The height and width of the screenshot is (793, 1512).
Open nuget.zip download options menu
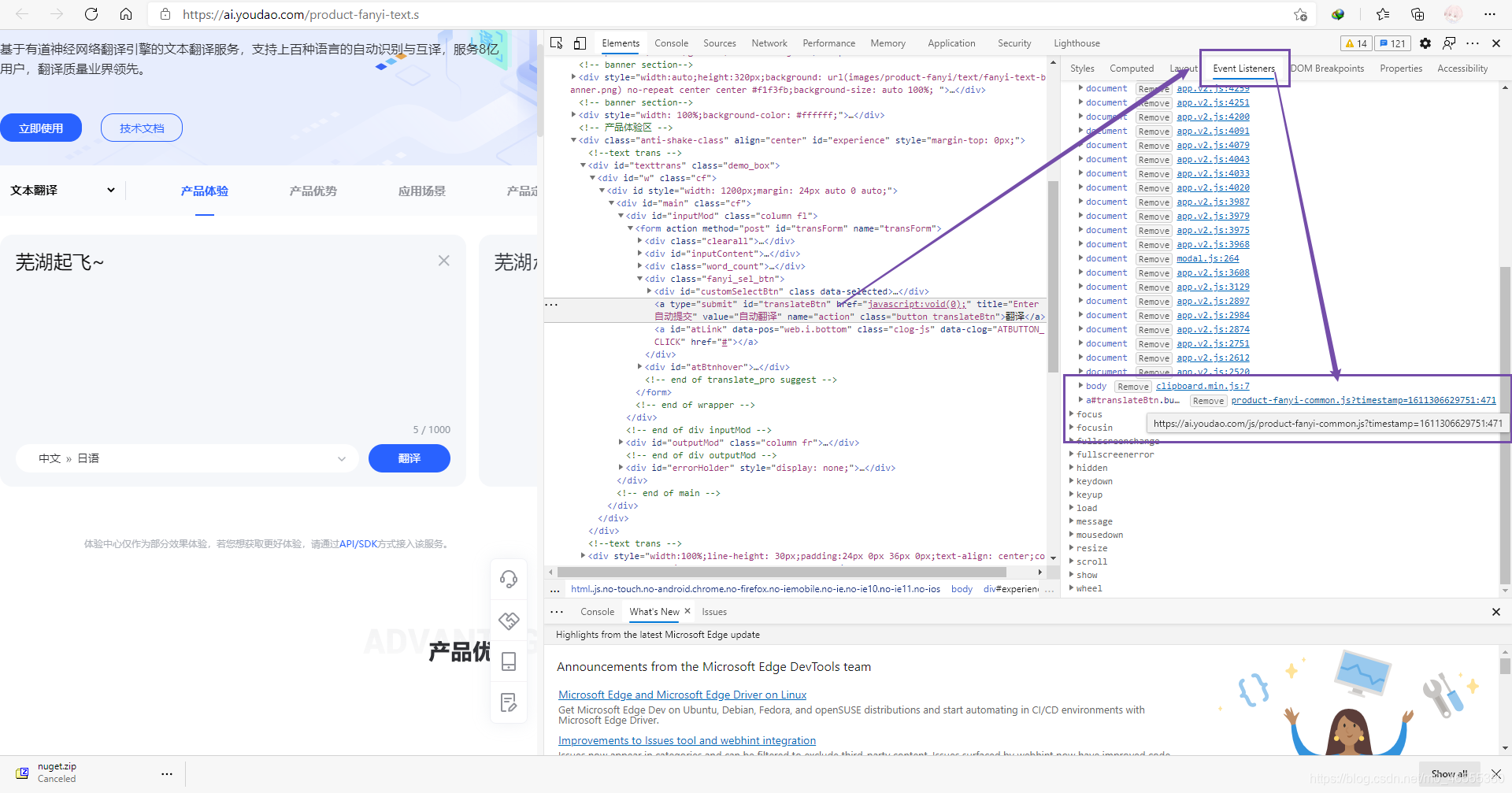167,774
